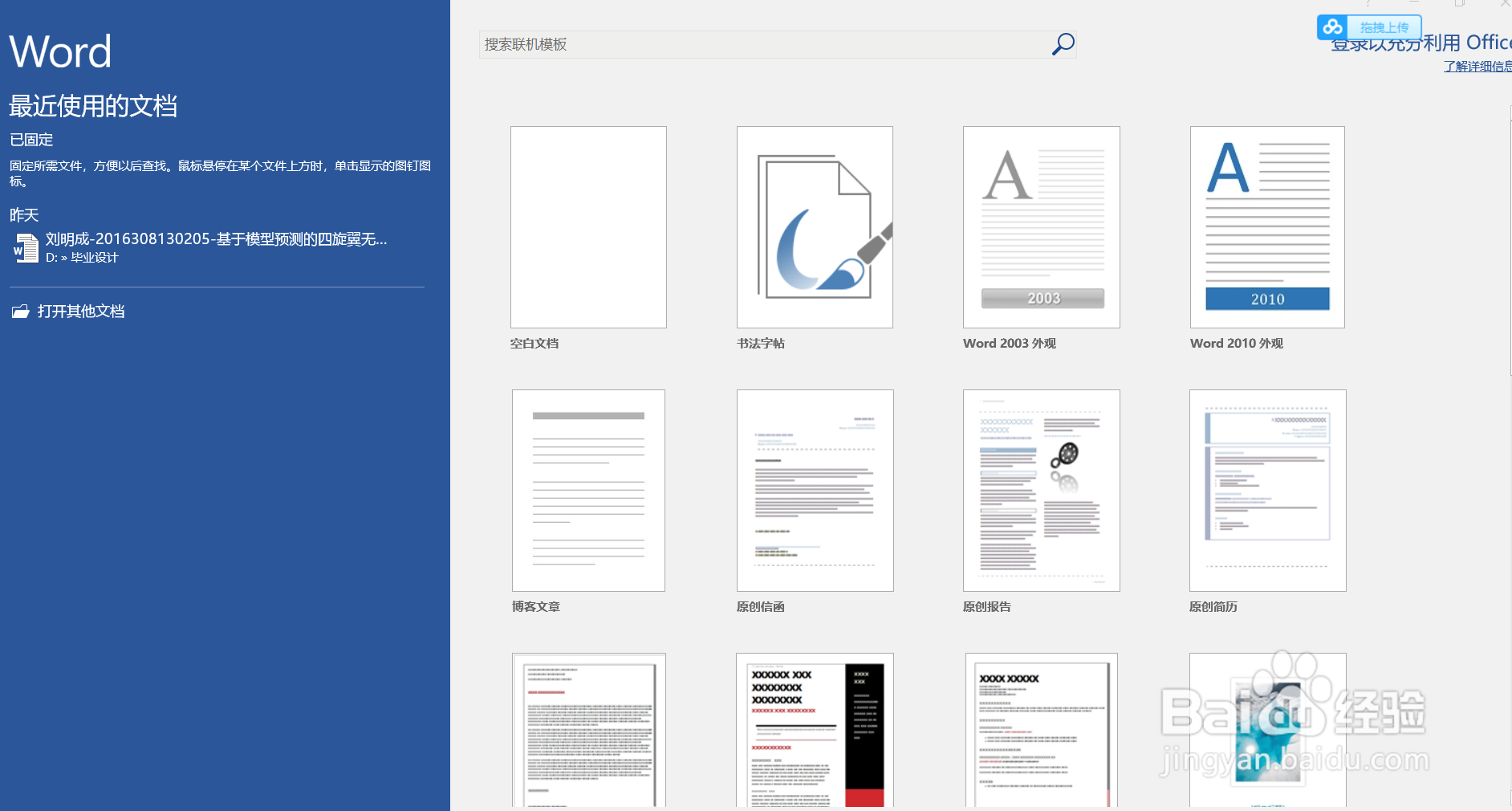The image size is (1512, 811).
Task: Click the Word title heading
Action: pos(60,50)
